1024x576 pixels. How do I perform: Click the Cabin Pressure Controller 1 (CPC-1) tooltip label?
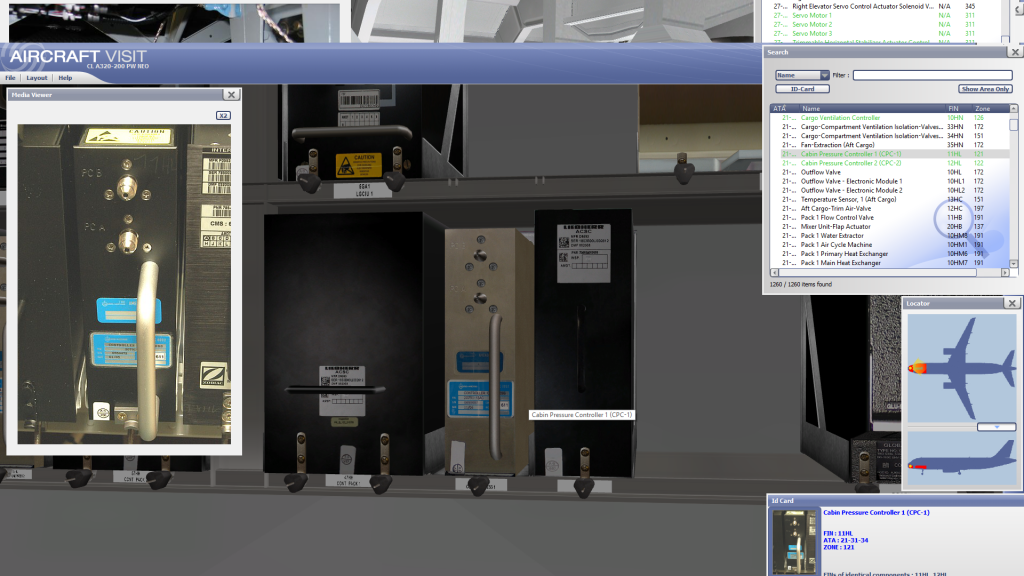click(581, 415)
